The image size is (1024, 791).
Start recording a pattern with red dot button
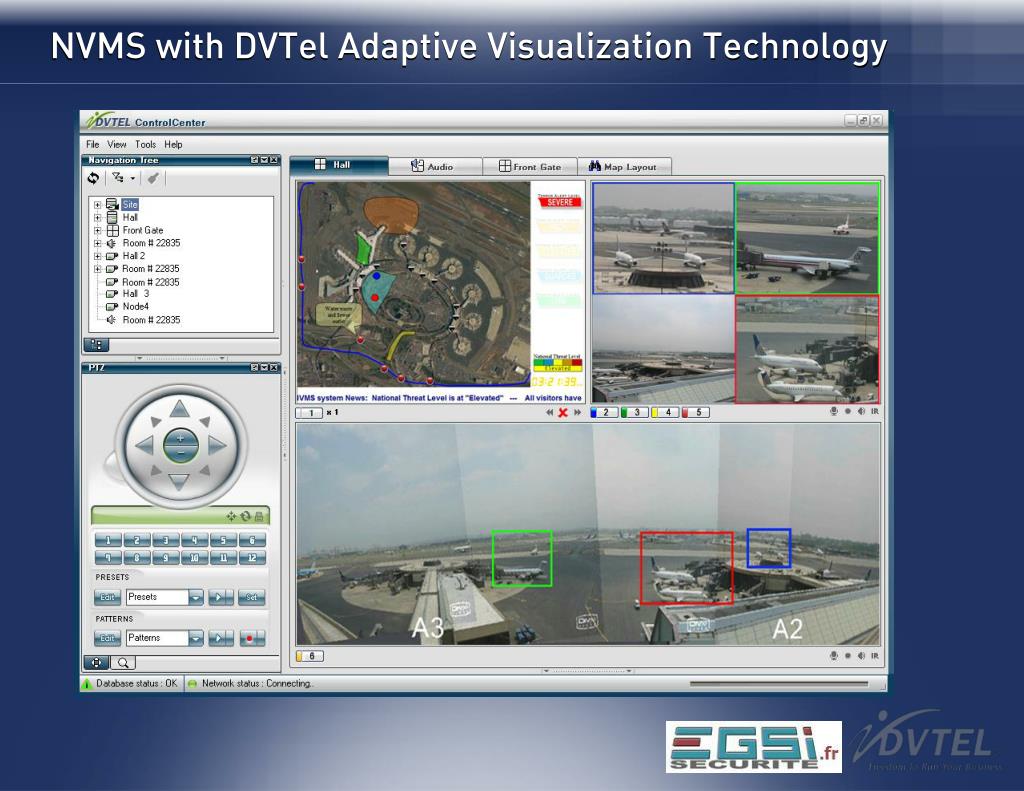coord(251,638)
